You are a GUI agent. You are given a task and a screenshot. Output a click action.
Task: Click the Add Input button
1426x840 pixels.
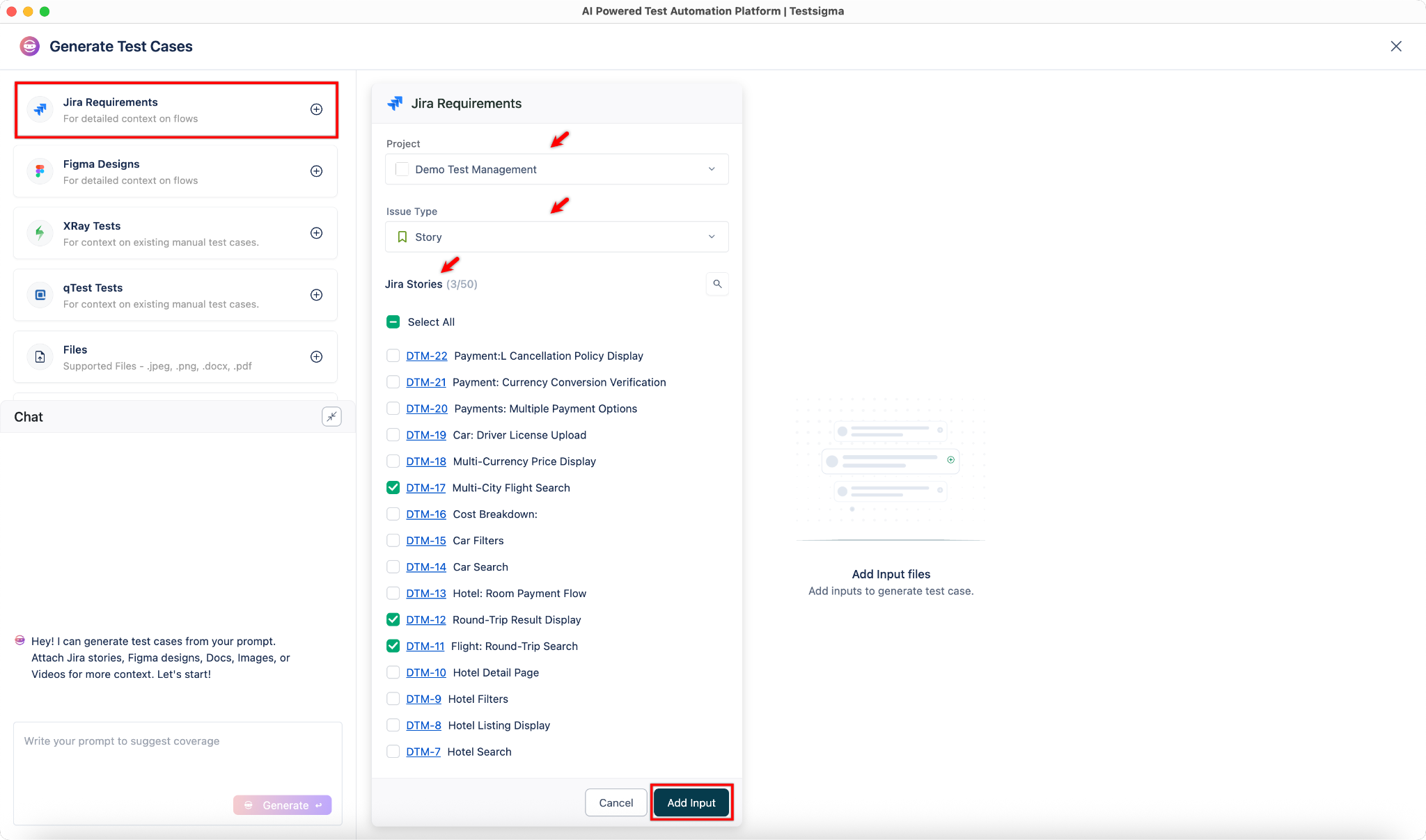click(x=691, y=803)
